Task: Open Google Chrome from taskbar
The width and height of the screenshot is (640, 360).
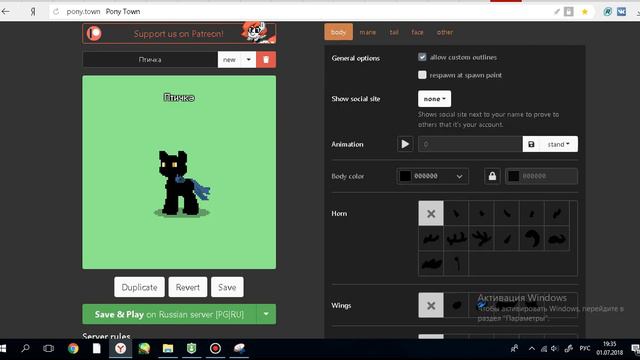Action: 73,349
